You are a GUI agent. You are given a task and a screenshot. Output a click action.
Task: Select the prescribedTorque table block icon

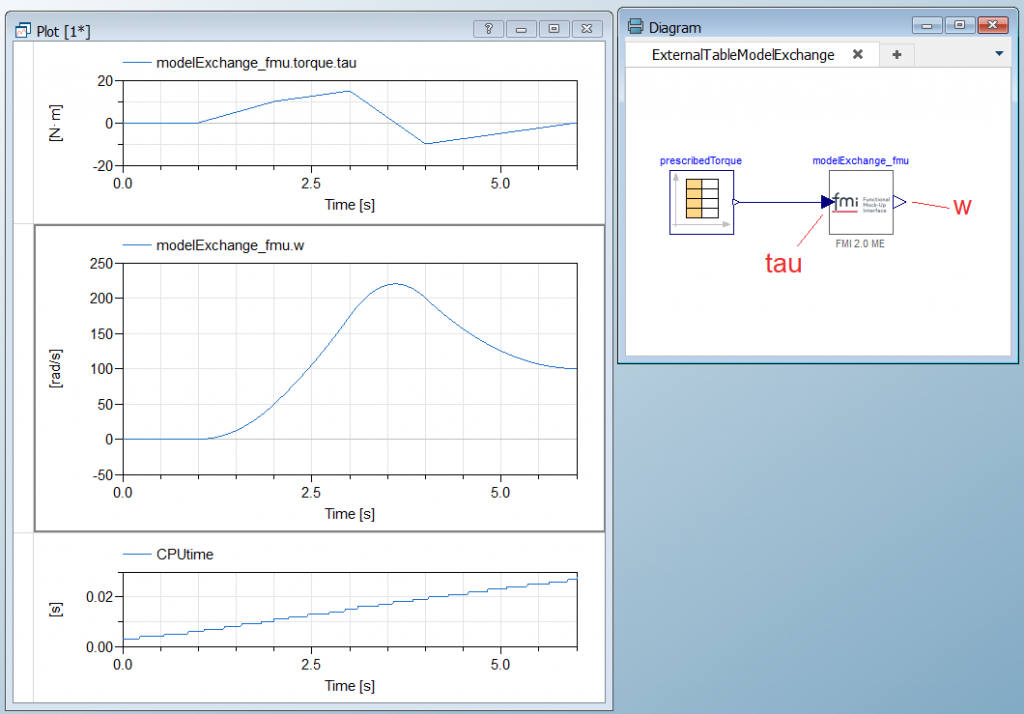tap(701, 203)
